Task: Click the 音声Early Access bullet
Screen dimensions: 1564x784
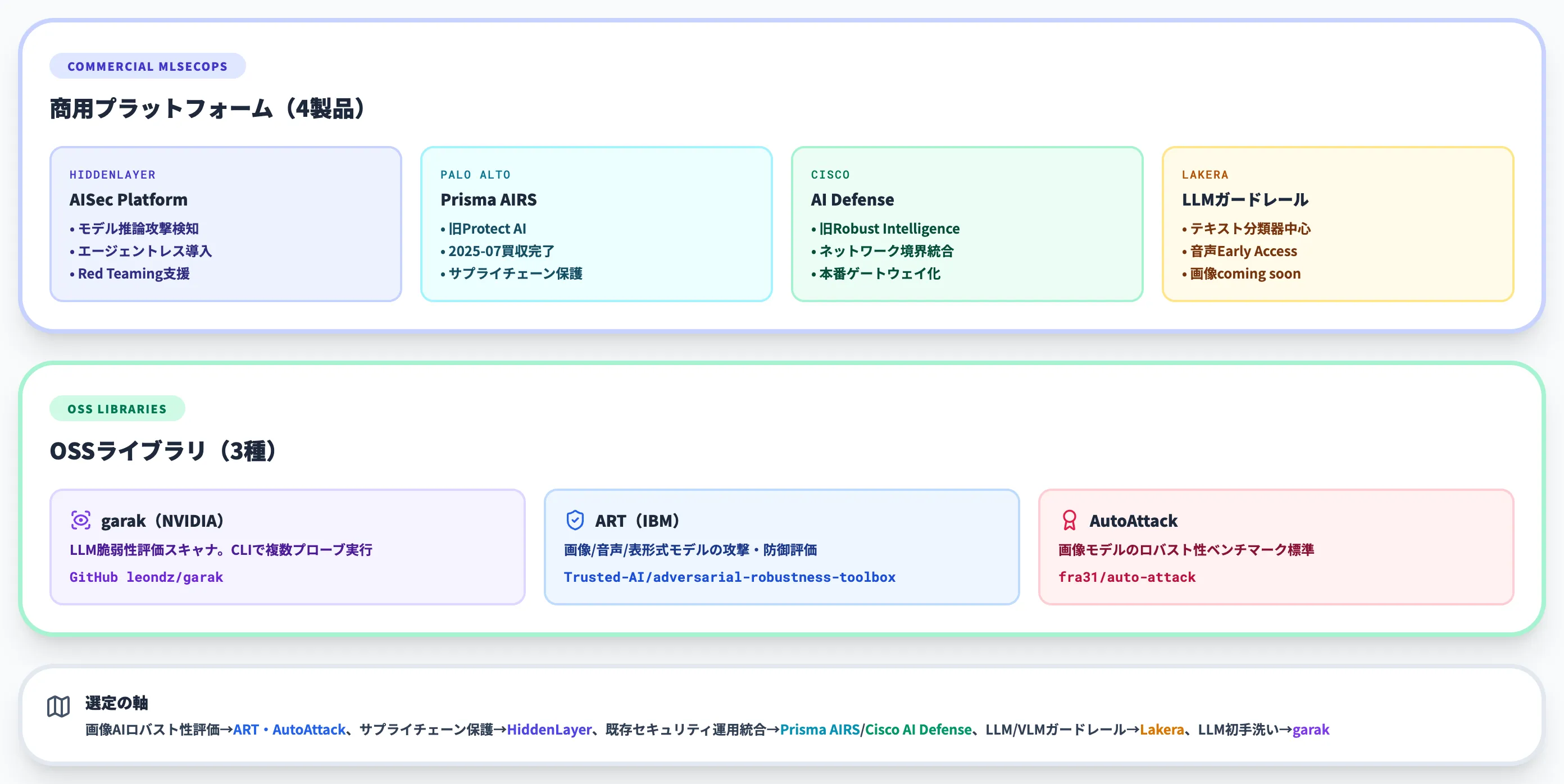Action: pos(1239,251)
